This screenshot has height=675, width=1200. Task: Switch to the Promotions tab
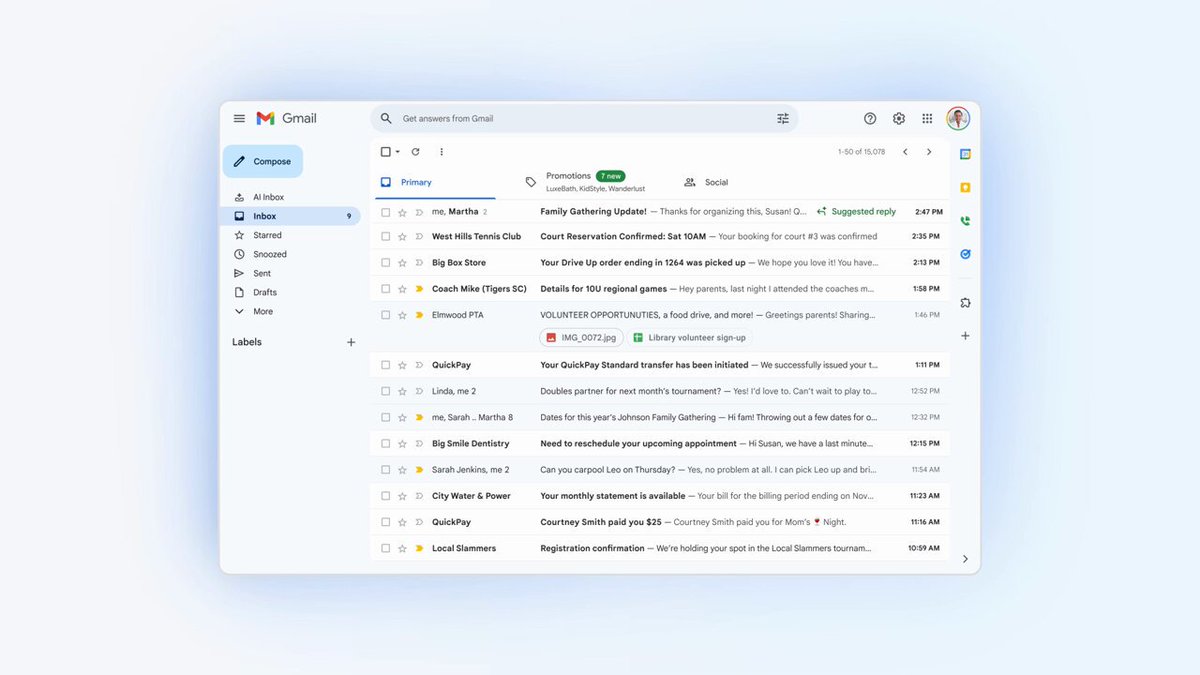point(585,182)
